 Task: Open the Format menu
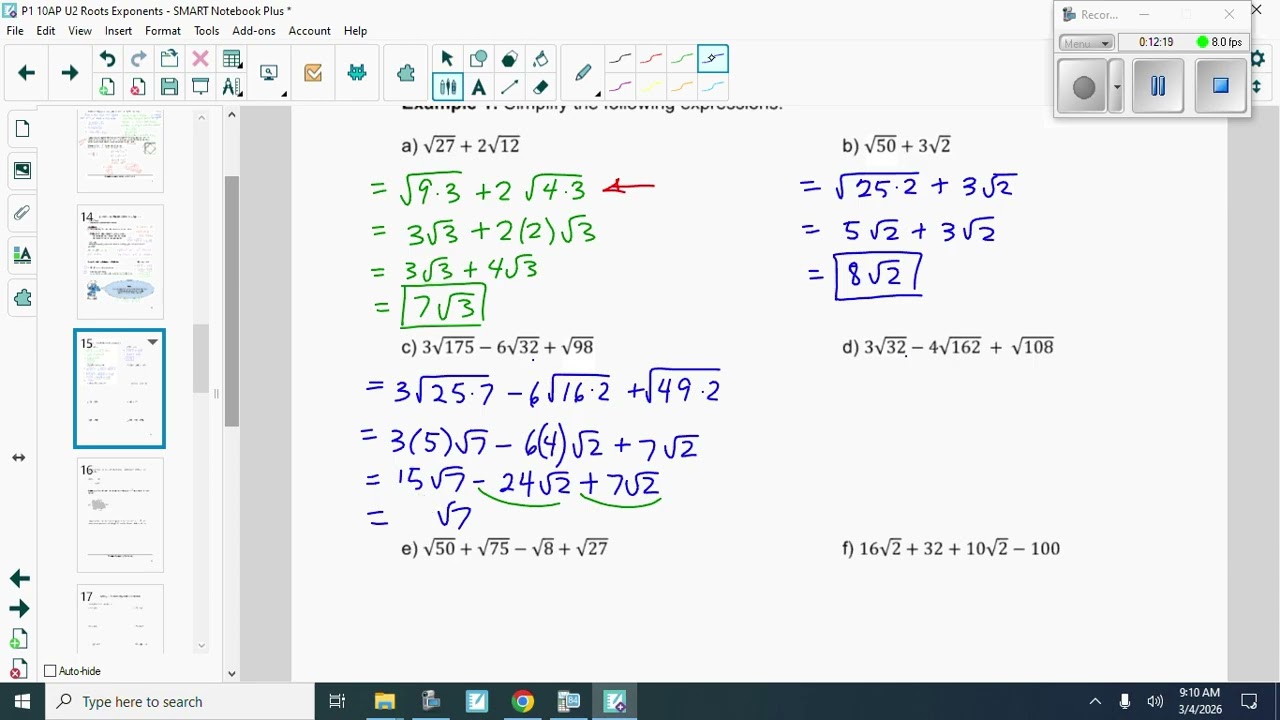[x=163, y=31]
